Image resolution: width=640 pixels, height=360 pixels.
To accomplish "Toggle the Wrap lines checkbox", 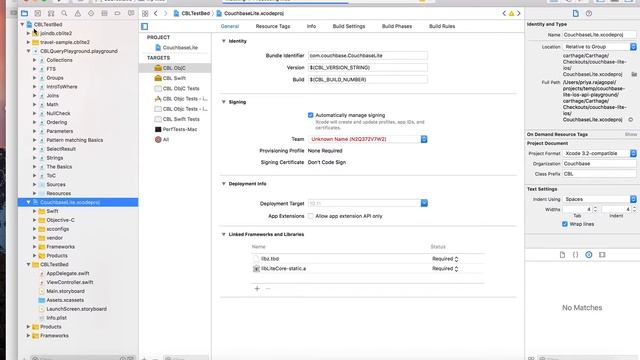I will [565, 224].
